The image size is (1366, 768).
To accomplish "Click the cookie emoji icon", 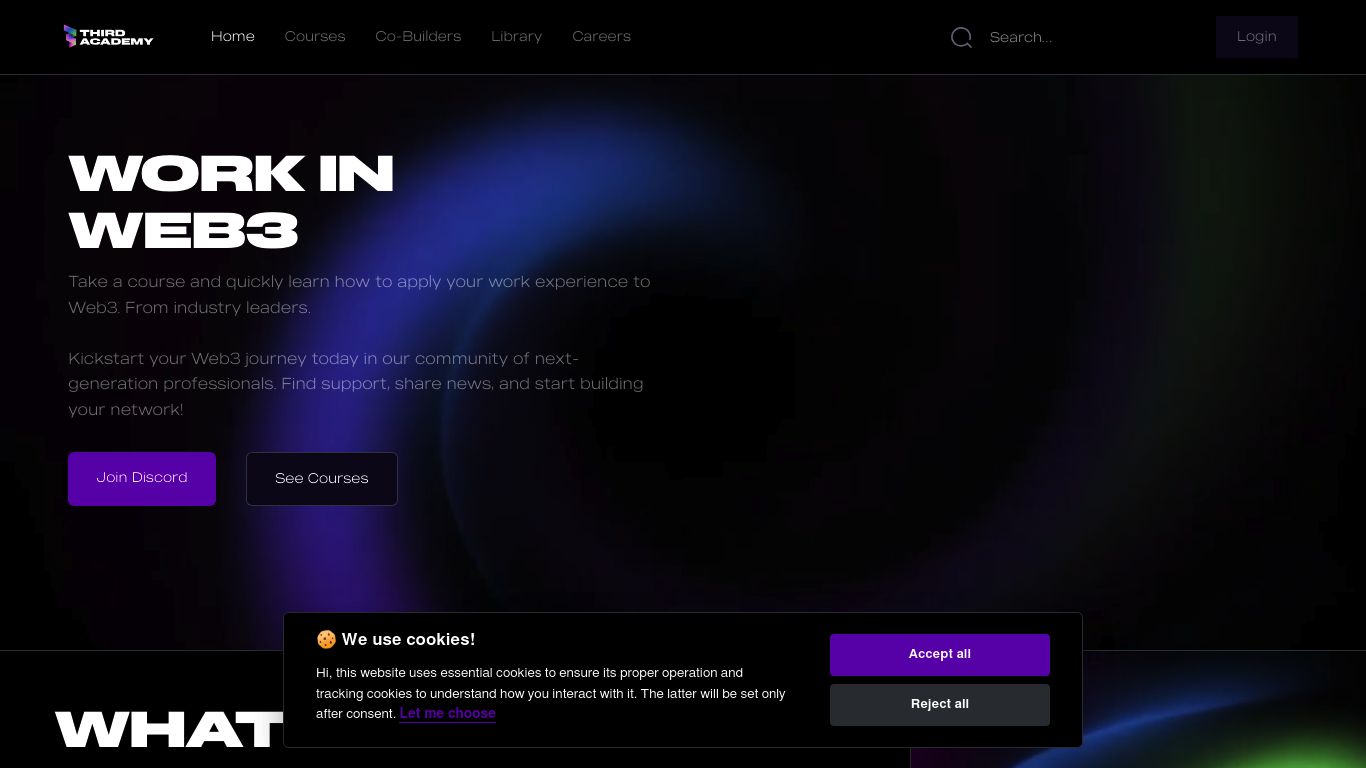I will (x=326, y=640).
